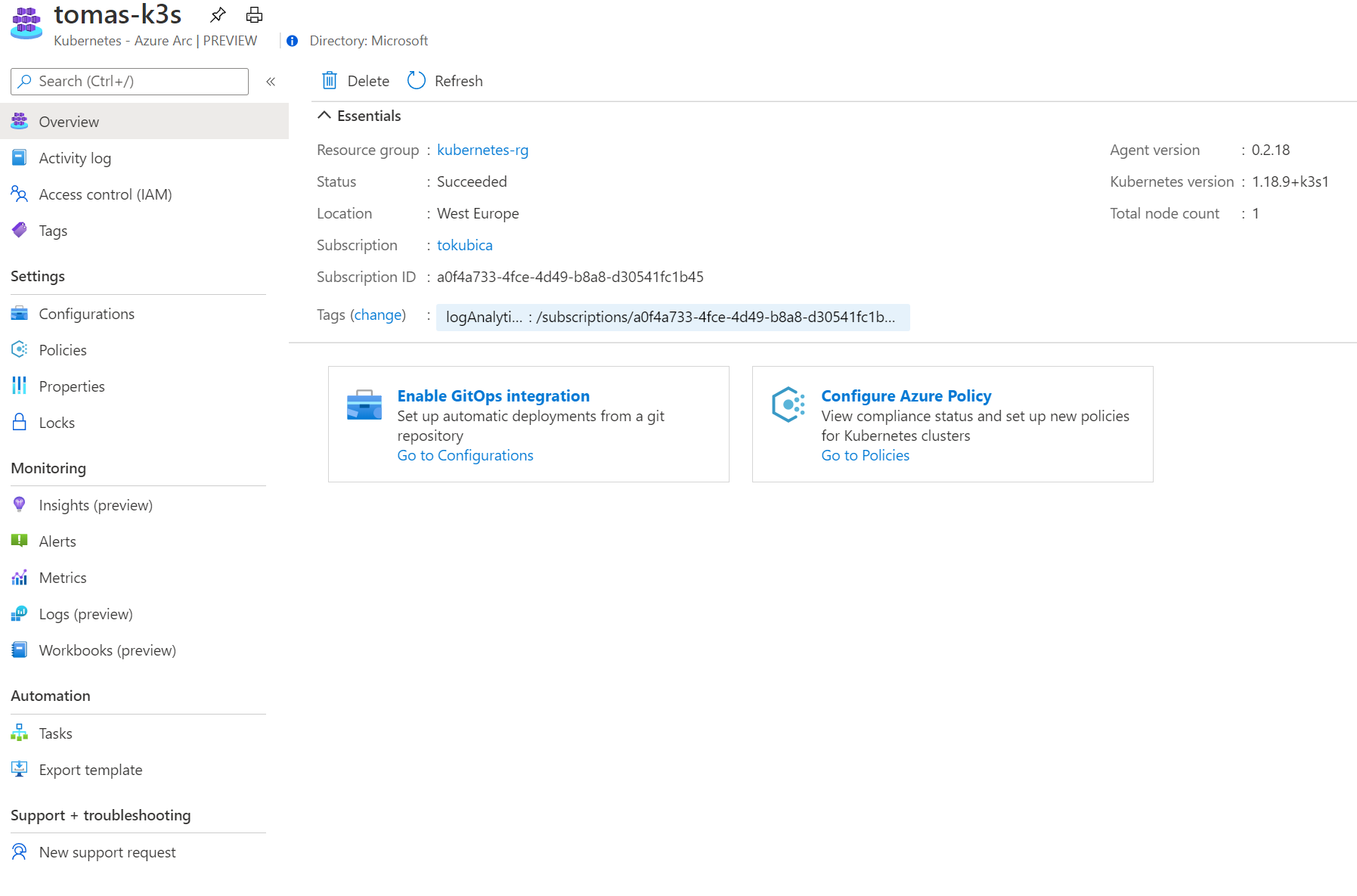Click the print icon beside title
1357x896 pixels.
[255, 14]
